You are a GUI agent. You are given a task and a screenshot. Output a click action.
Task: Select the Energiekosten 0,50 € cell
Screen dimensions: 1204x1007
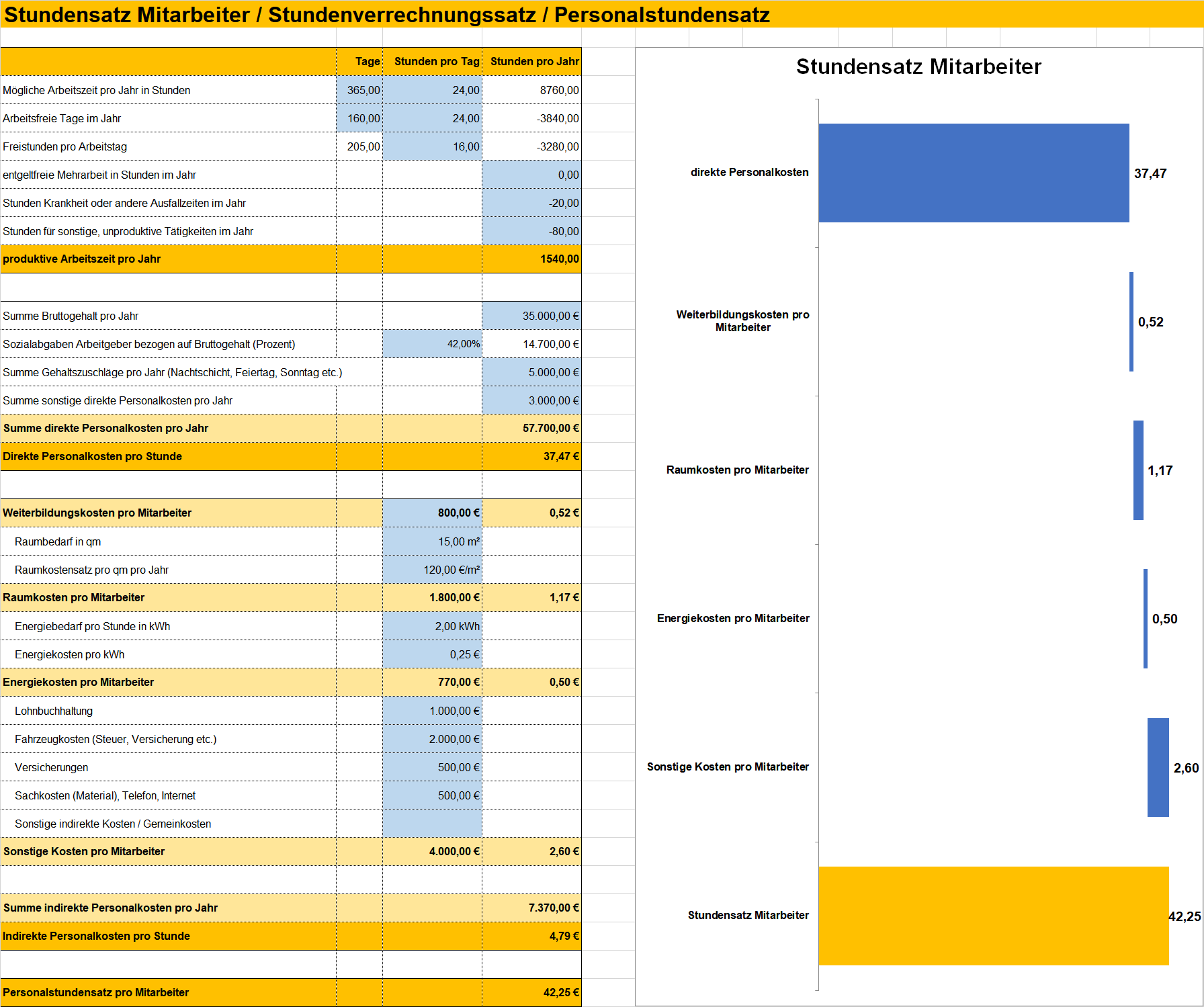tap(531, 683)
